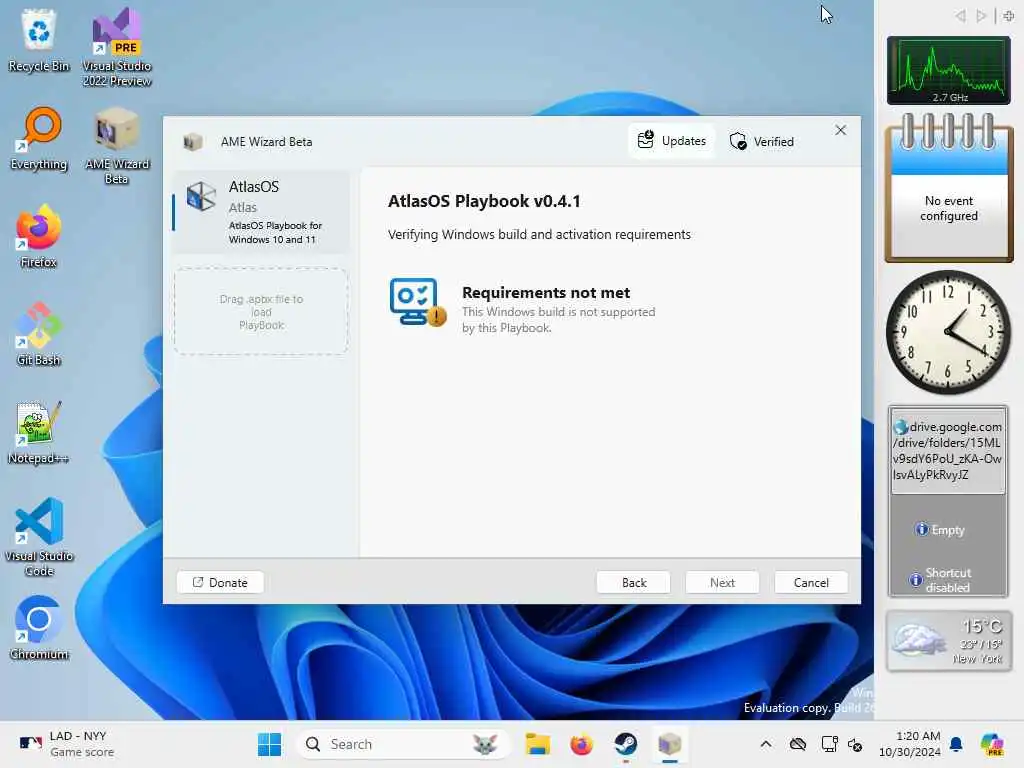Open the New York weather gadget

948,641
